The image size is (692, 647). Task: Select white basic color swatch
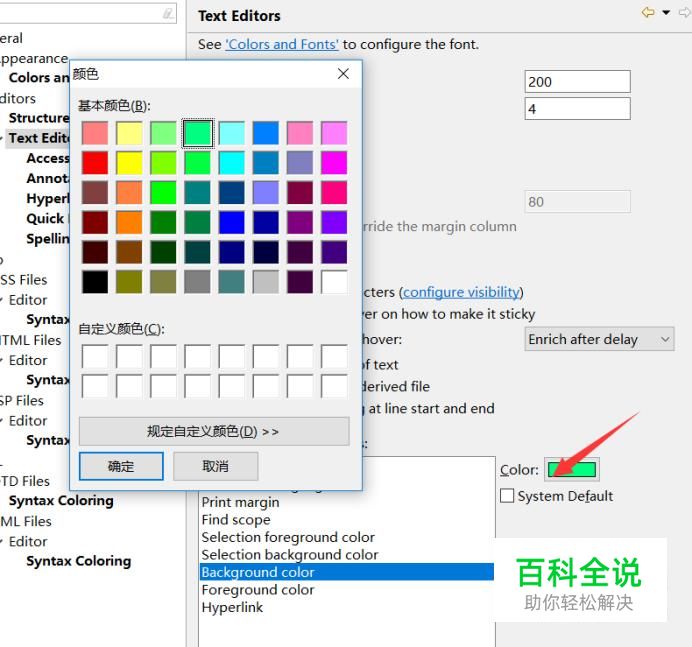334,282
